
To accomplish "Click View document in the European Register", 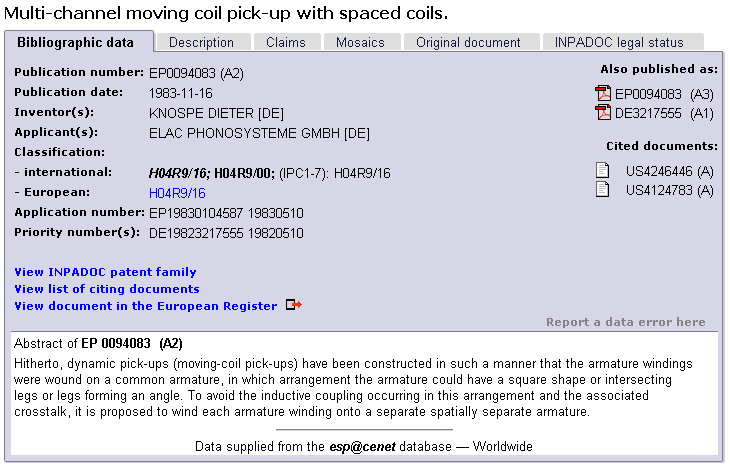I will tap(145, 306).
